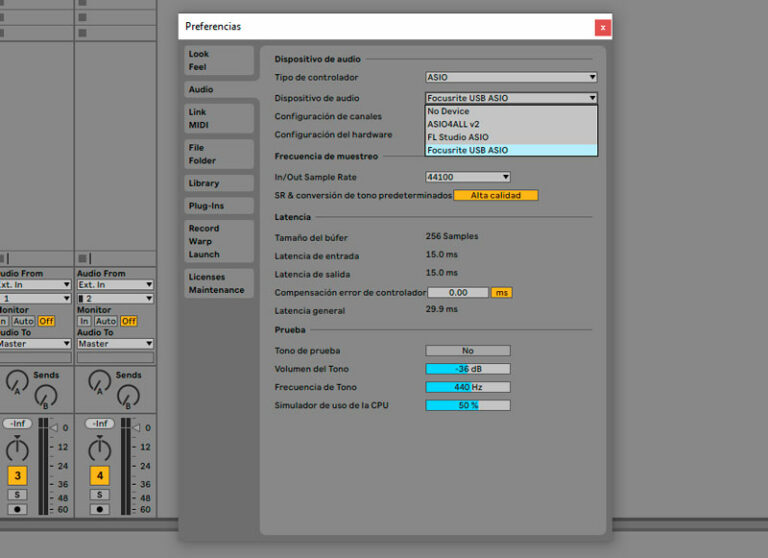Viewport: 768px width, 558px height.
Task: Solo track 3 with S button
Action: [x=17, y=495]
